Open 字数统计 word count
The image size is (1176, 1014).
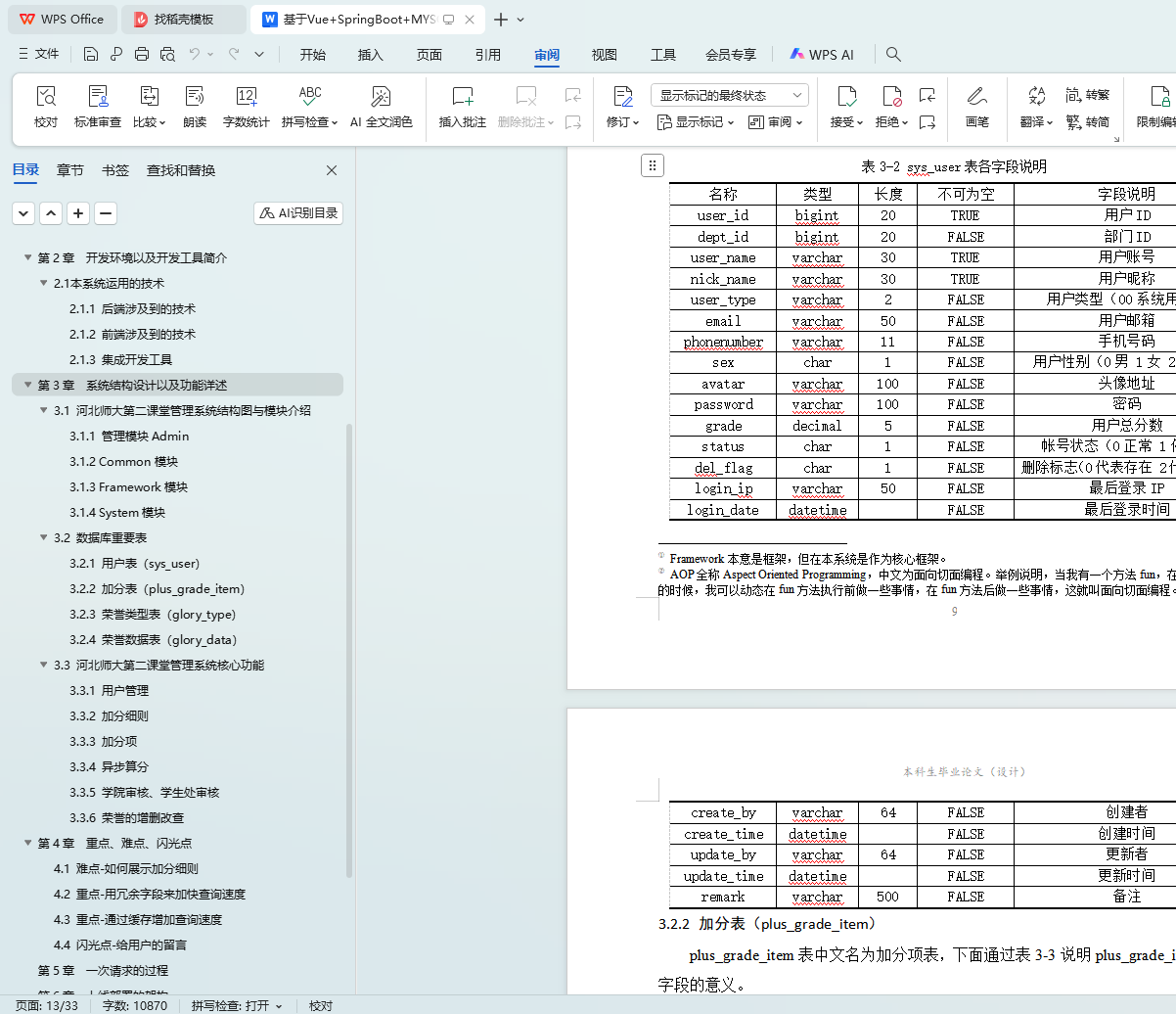click(x=246, y=107)
